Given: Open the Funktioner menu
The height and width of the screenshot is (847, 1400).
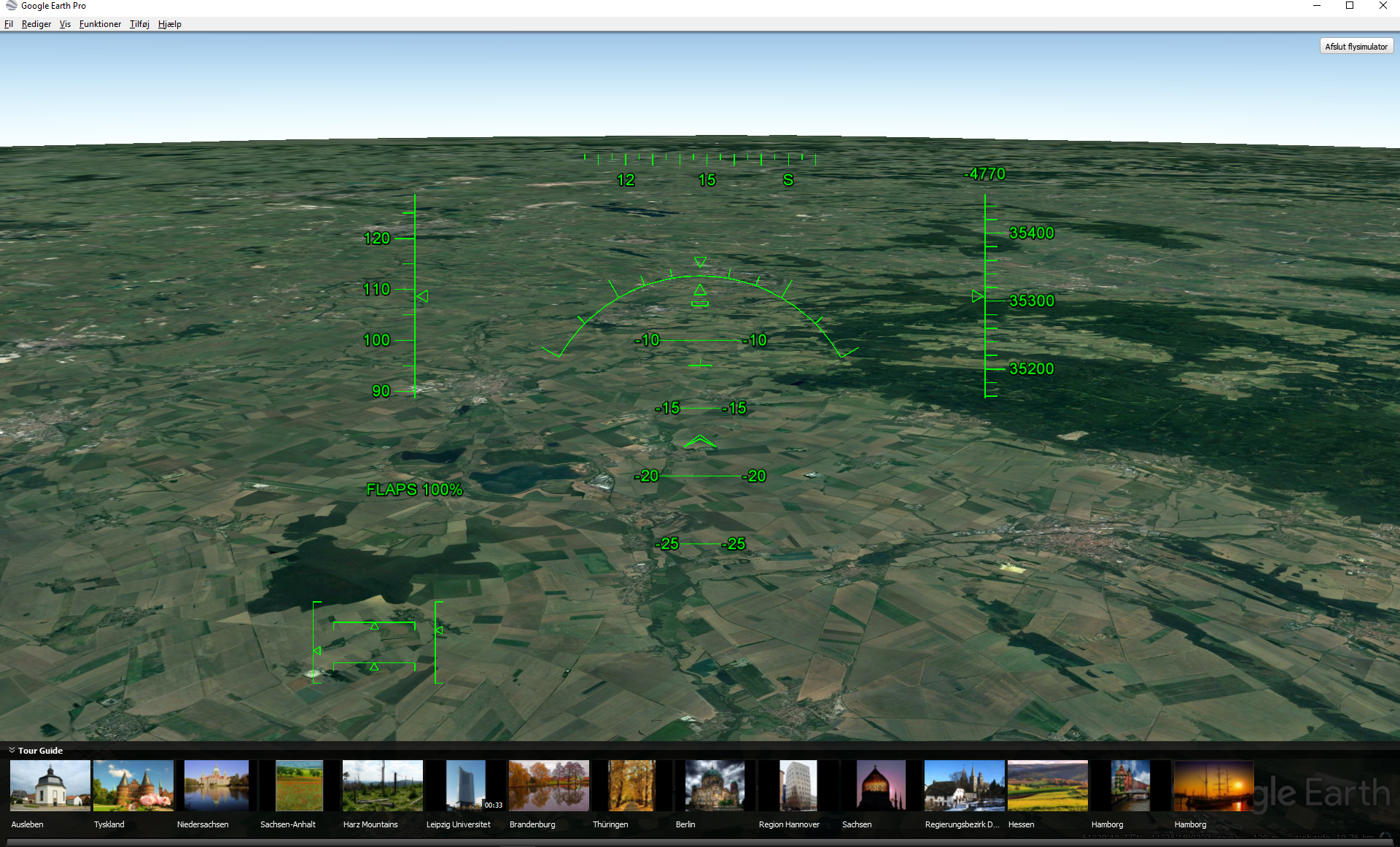Looking at the screenshot, I should click(100, 24).
